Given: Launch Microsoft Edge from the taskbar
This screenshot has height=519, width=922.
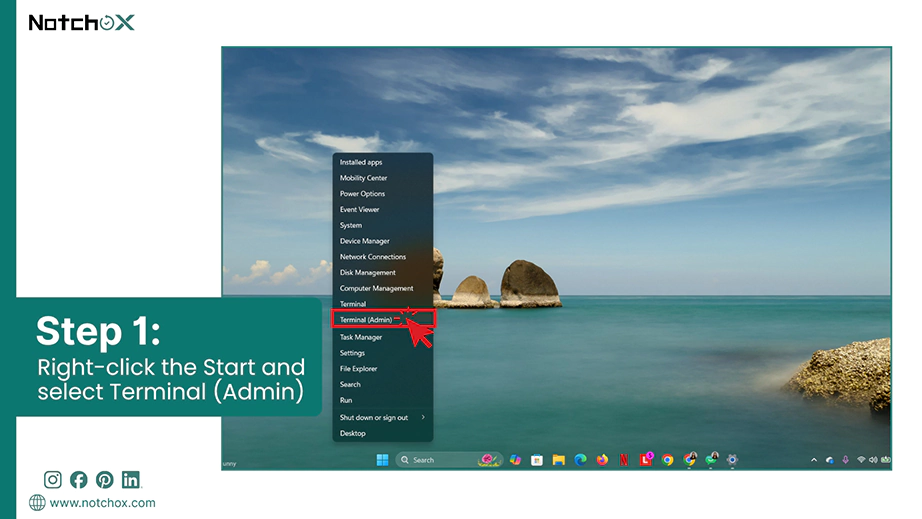Looking at the screenshot, I should click(x=580, y=460).
